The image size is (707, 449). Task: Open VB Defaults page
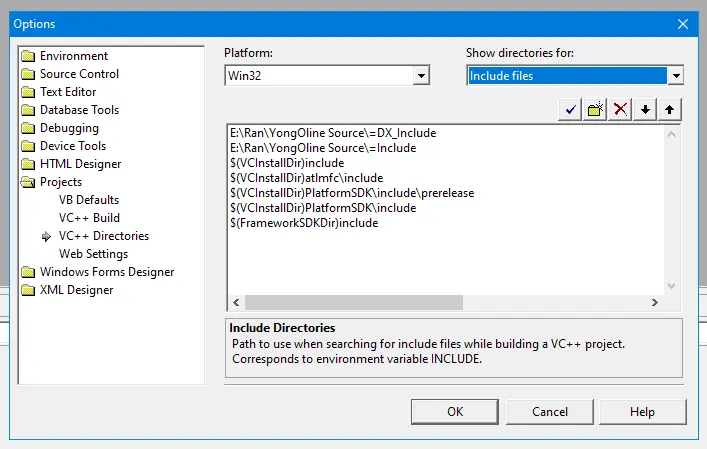[89, 200]
